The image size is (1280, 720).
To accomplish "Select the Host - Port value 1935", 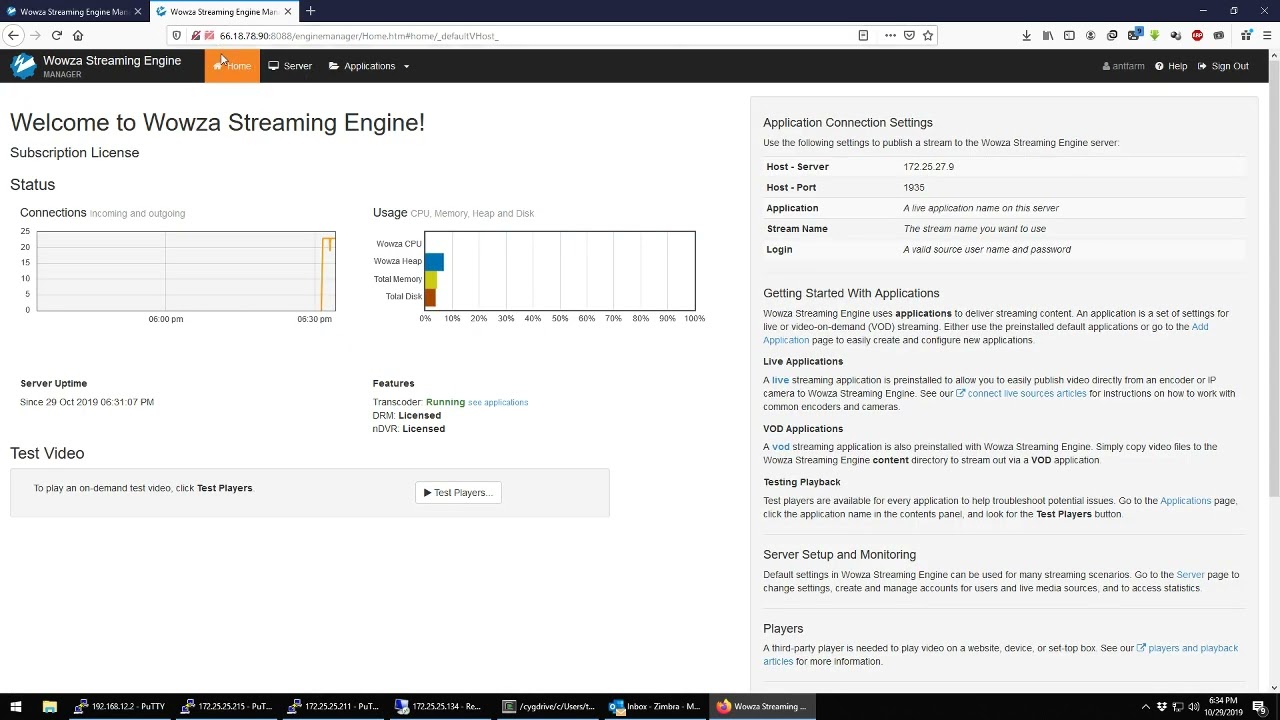I will (x=914, y=187).
